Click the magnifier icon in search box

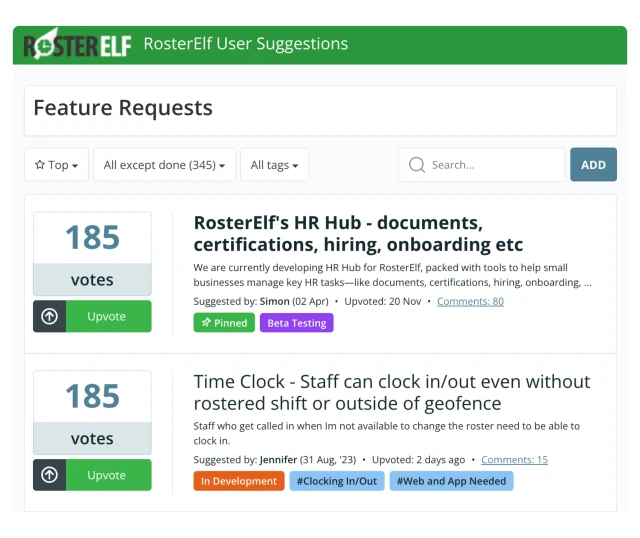tap(417, 165)
